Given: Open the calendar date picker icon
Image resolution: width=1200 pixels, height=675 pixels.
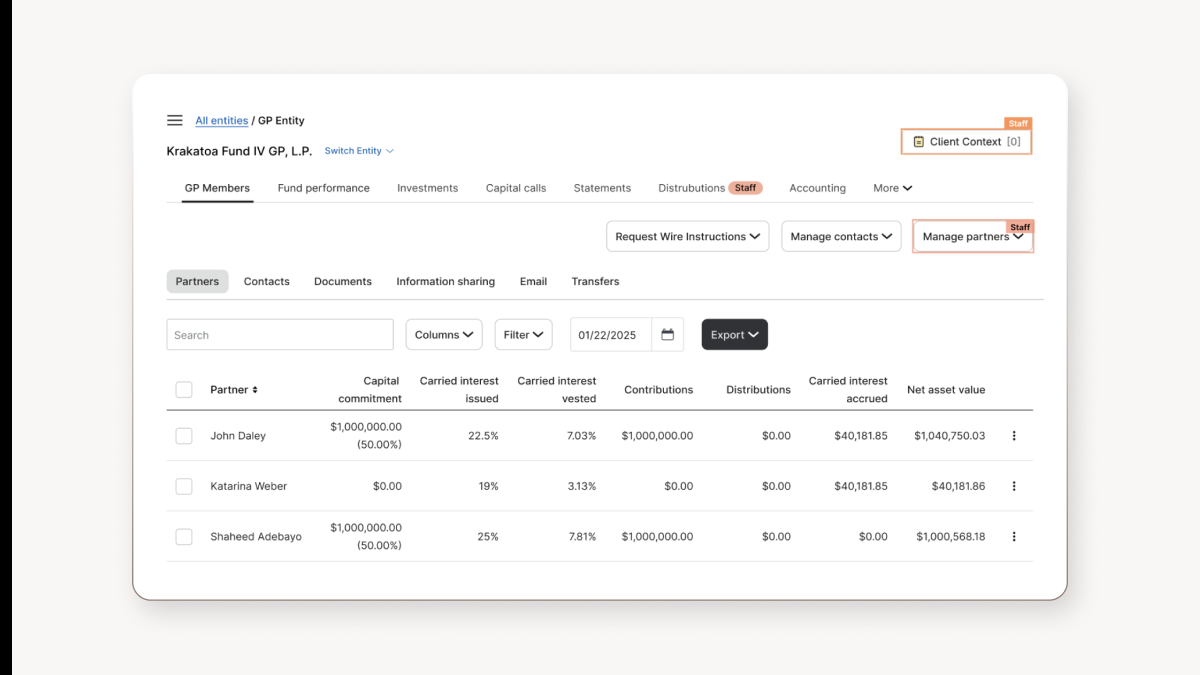Looking at the screenshot, I should [x=668, y=334].
